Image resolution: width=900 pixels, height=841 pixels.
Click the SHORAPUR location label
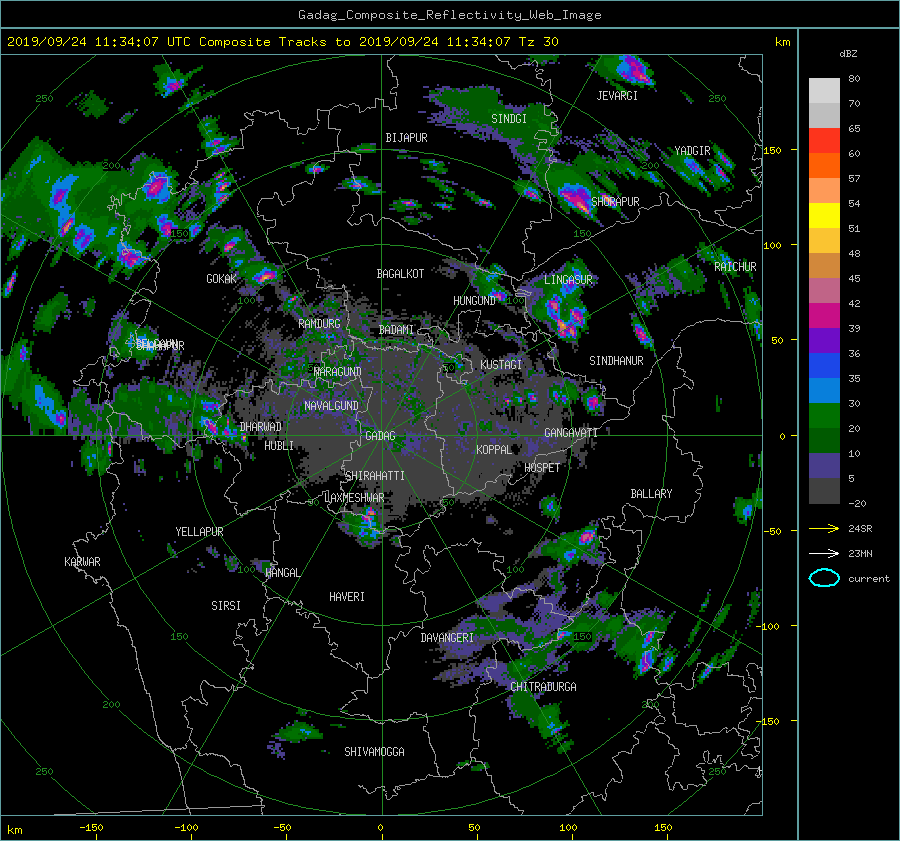615,201
